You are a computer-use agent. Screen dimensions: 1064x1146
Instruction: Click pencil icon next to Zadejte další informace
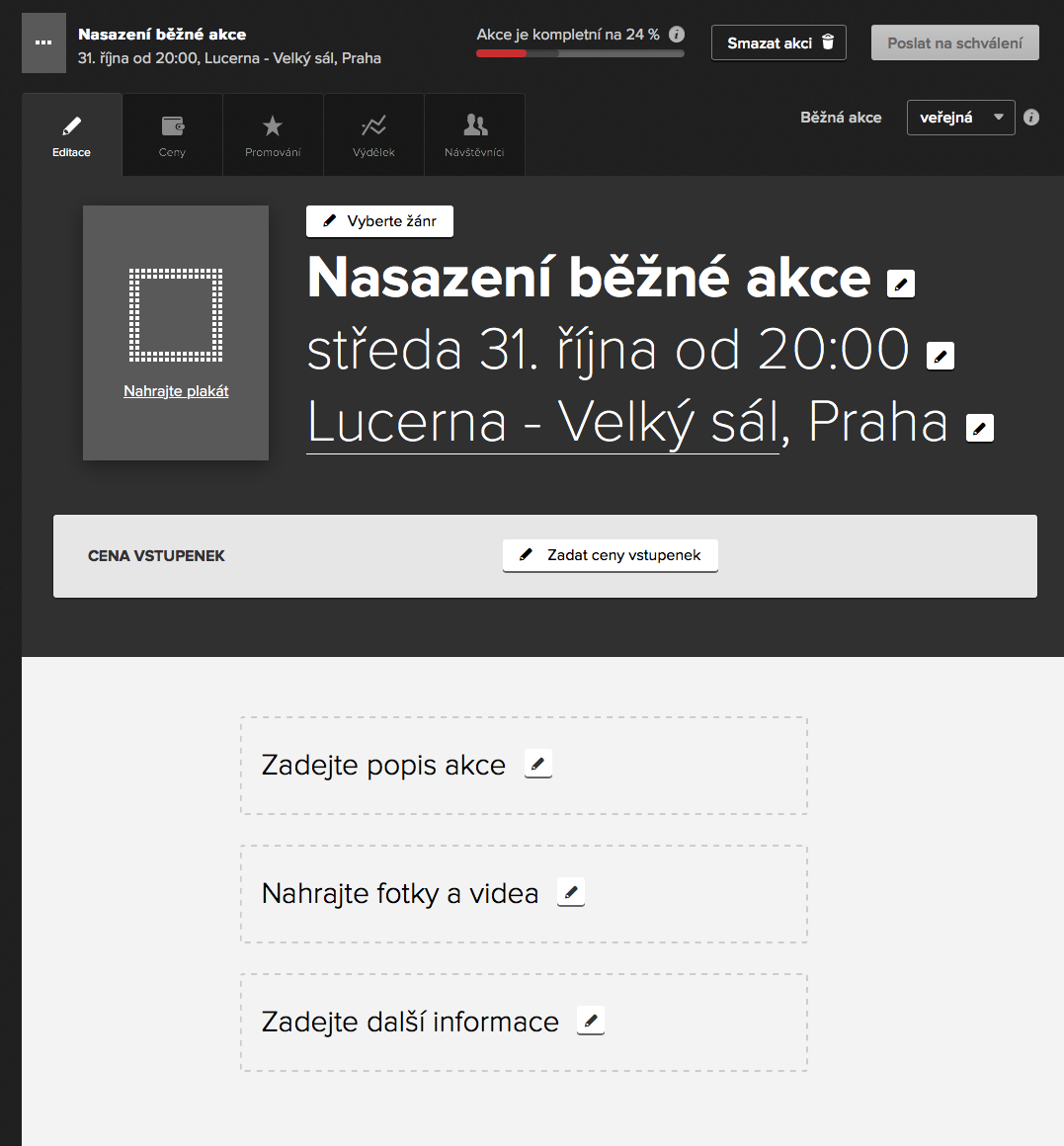tap(590, 1021)
